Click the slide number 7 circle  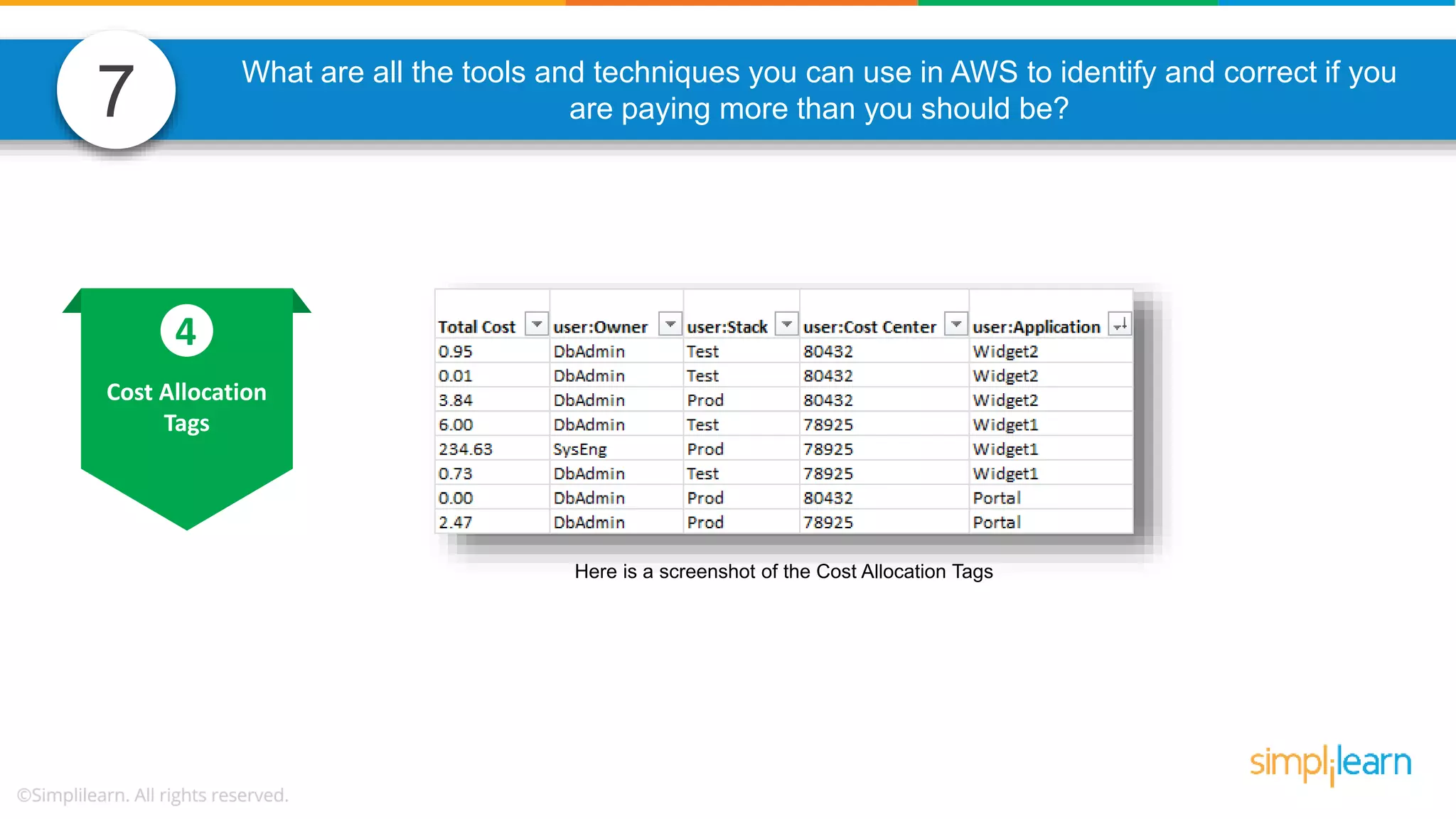(116, 90)
